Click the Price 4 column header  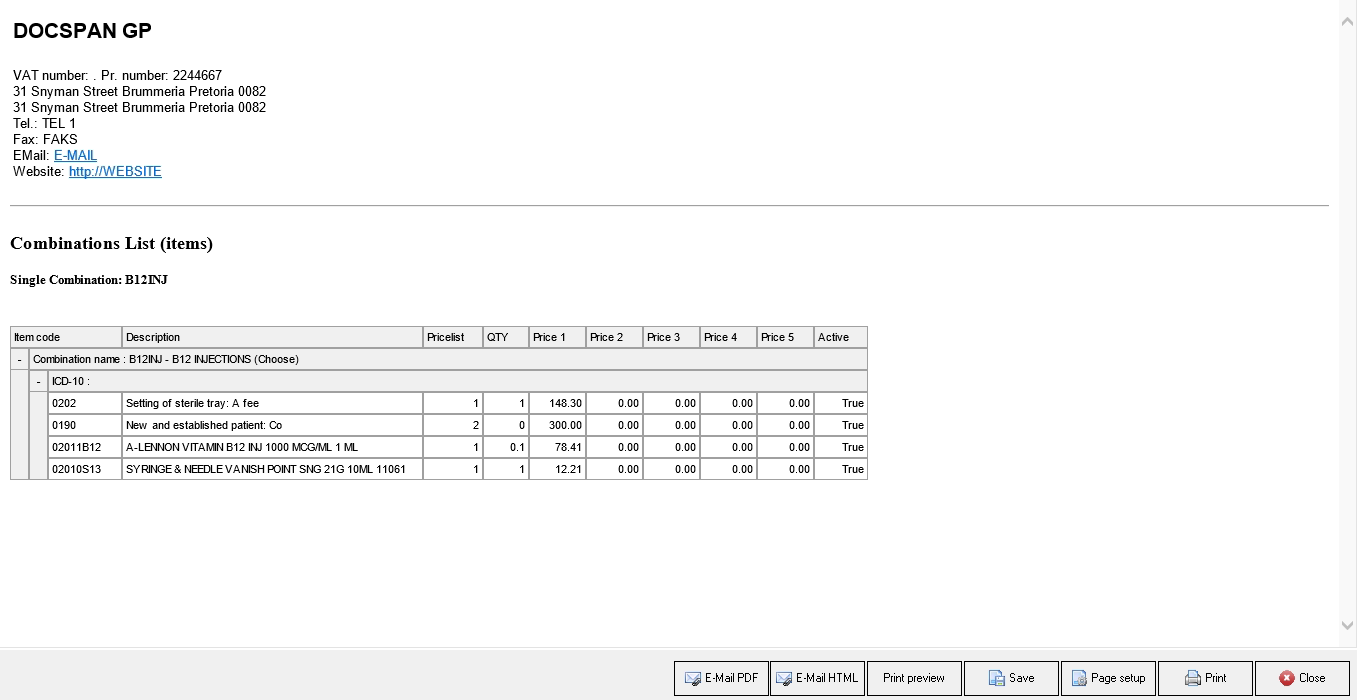729,337
